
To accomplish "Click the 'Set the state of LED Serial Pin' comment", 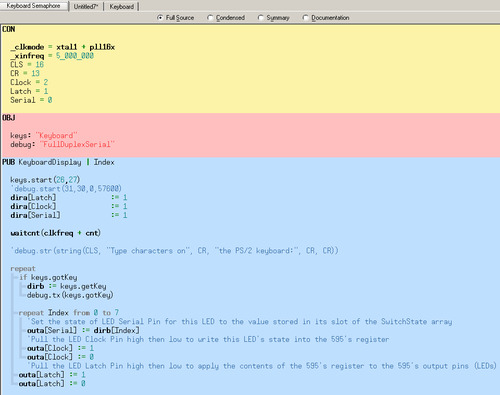I will (x=240, y=322).
